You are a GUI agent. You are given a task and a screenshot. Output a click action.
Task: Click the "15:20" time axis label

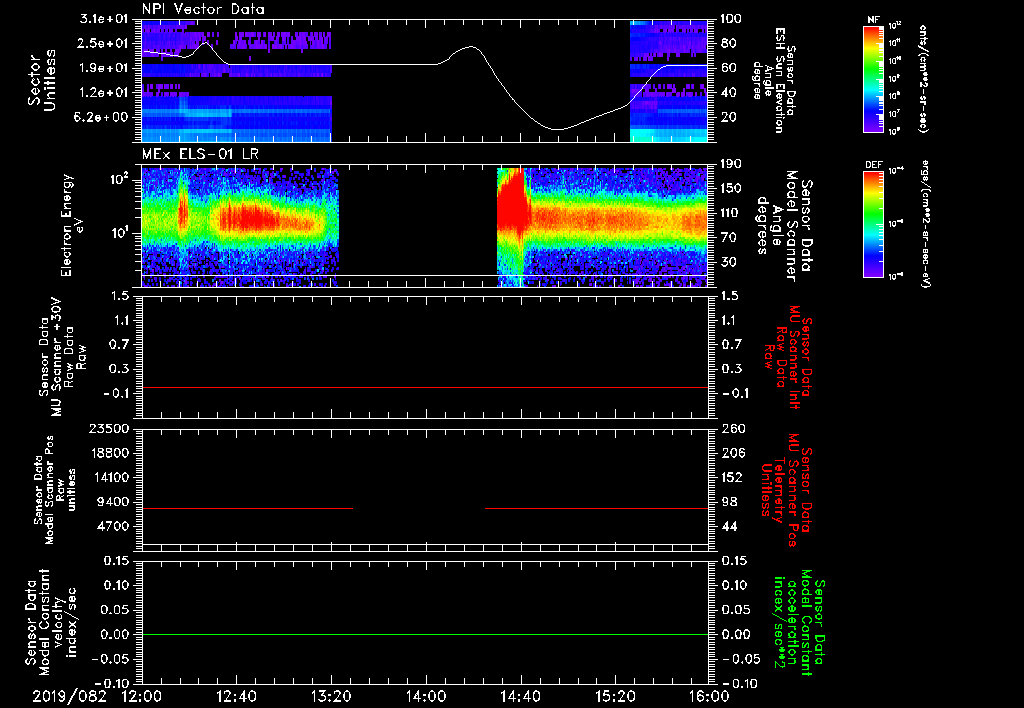pos(615,696)
